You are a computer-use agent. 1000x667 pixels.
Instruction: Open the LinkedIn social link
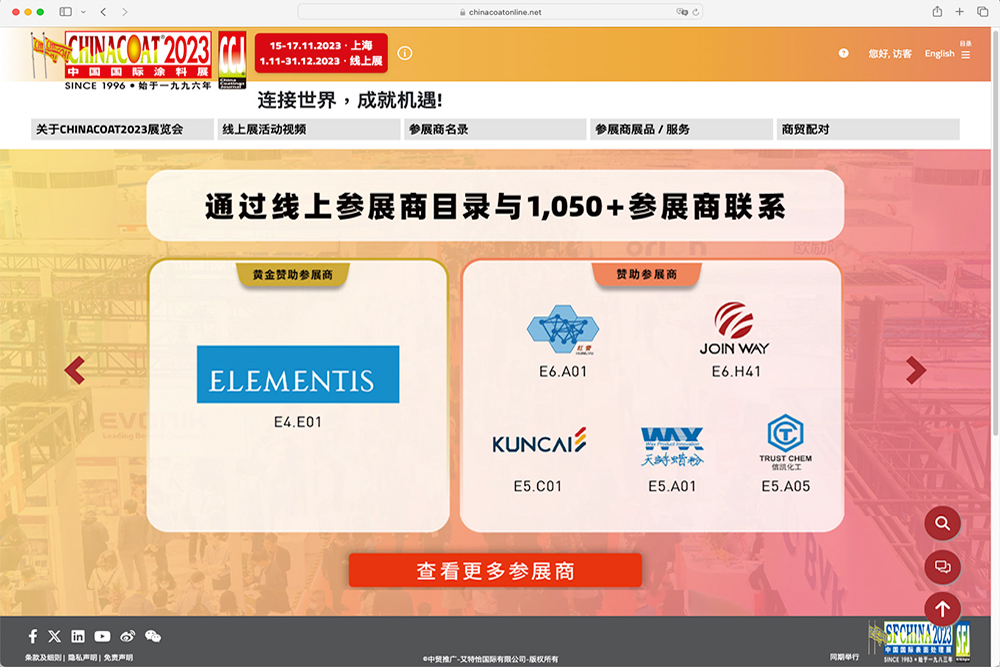[x=78, y=636]
